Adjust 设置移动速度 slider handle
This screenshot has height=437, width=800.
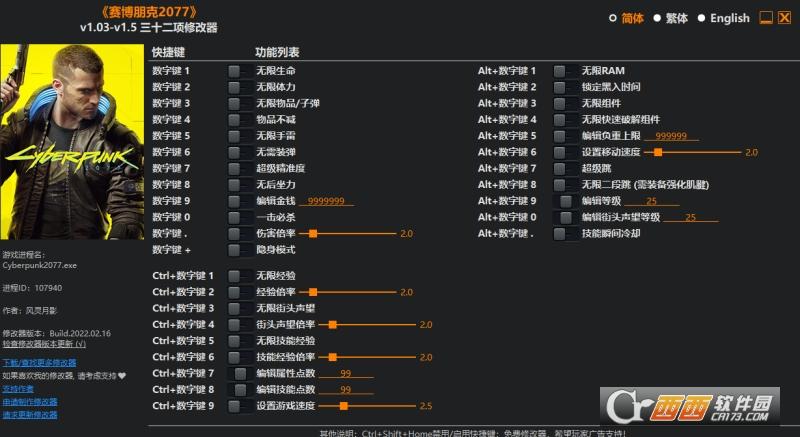coord(658,152)
